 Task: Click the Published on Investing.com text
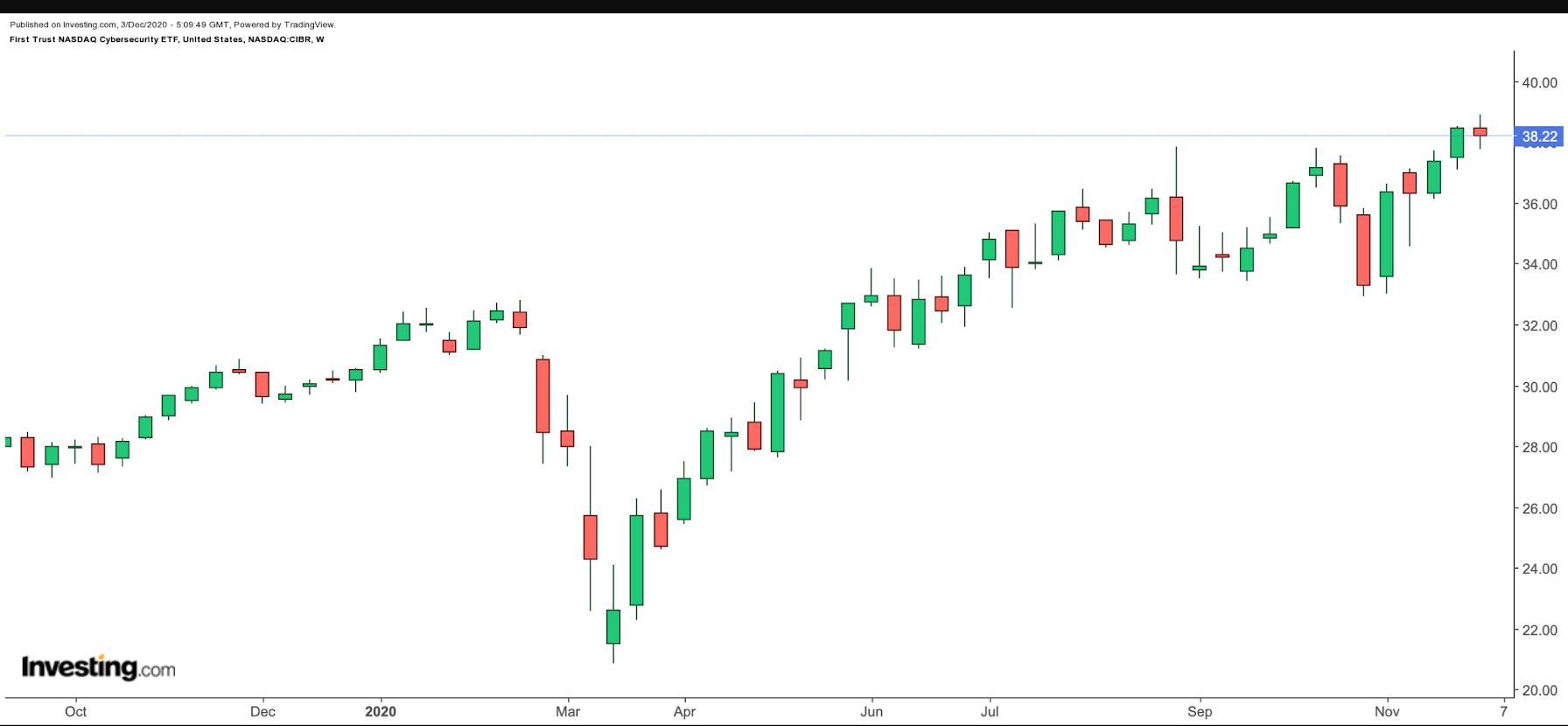pos(172,24)
